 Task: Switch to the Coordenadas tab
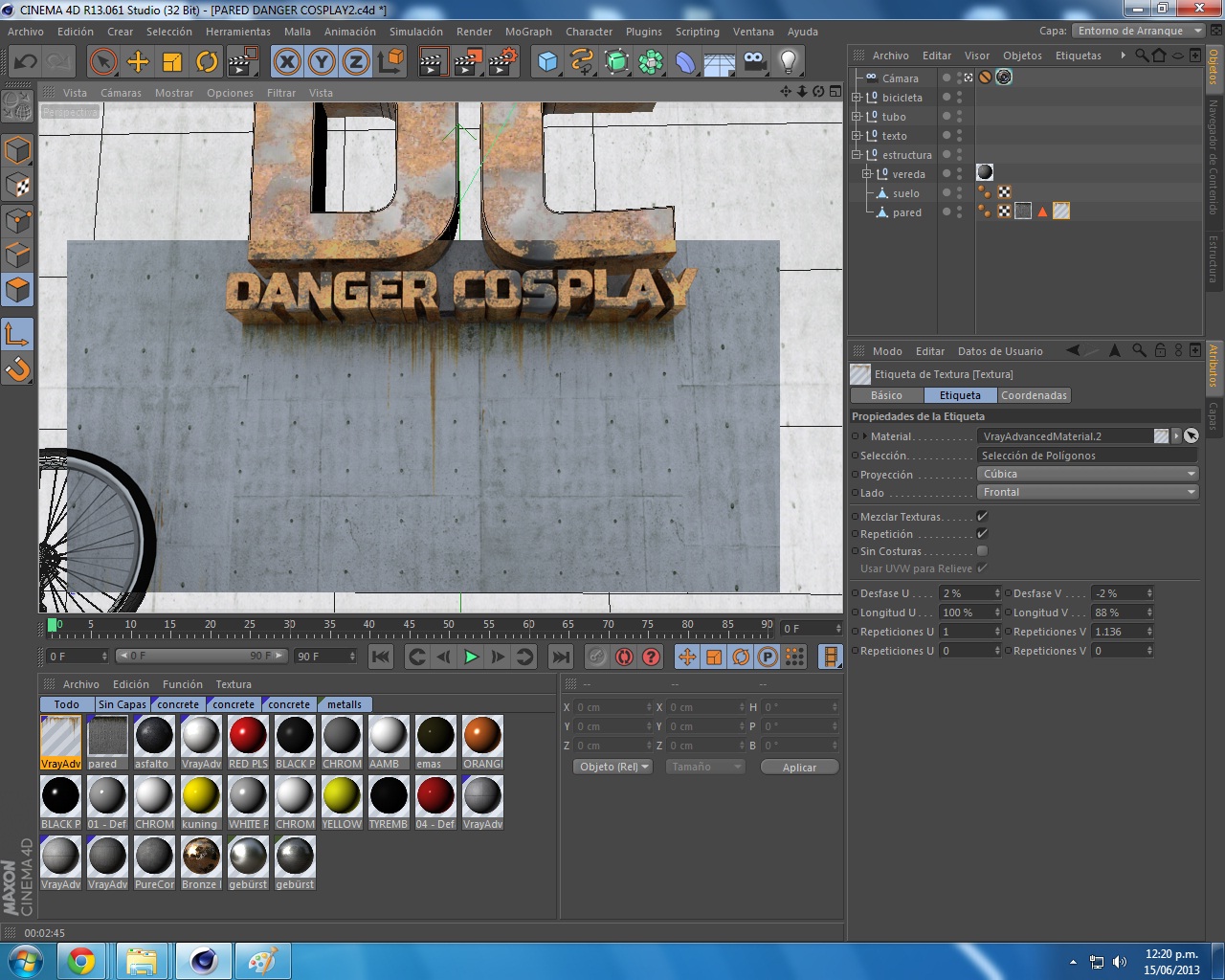[1034, 395]
